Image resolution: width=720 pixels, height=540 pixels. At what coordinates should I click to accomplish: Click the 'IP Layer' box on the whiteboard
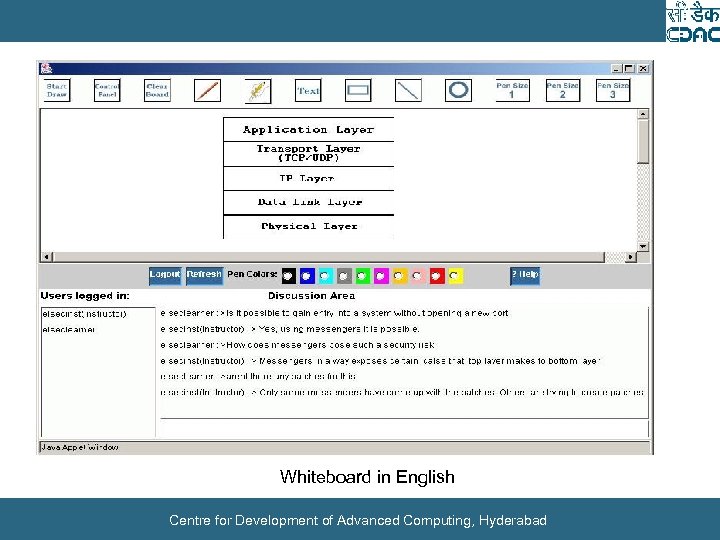tap(309, 178)
